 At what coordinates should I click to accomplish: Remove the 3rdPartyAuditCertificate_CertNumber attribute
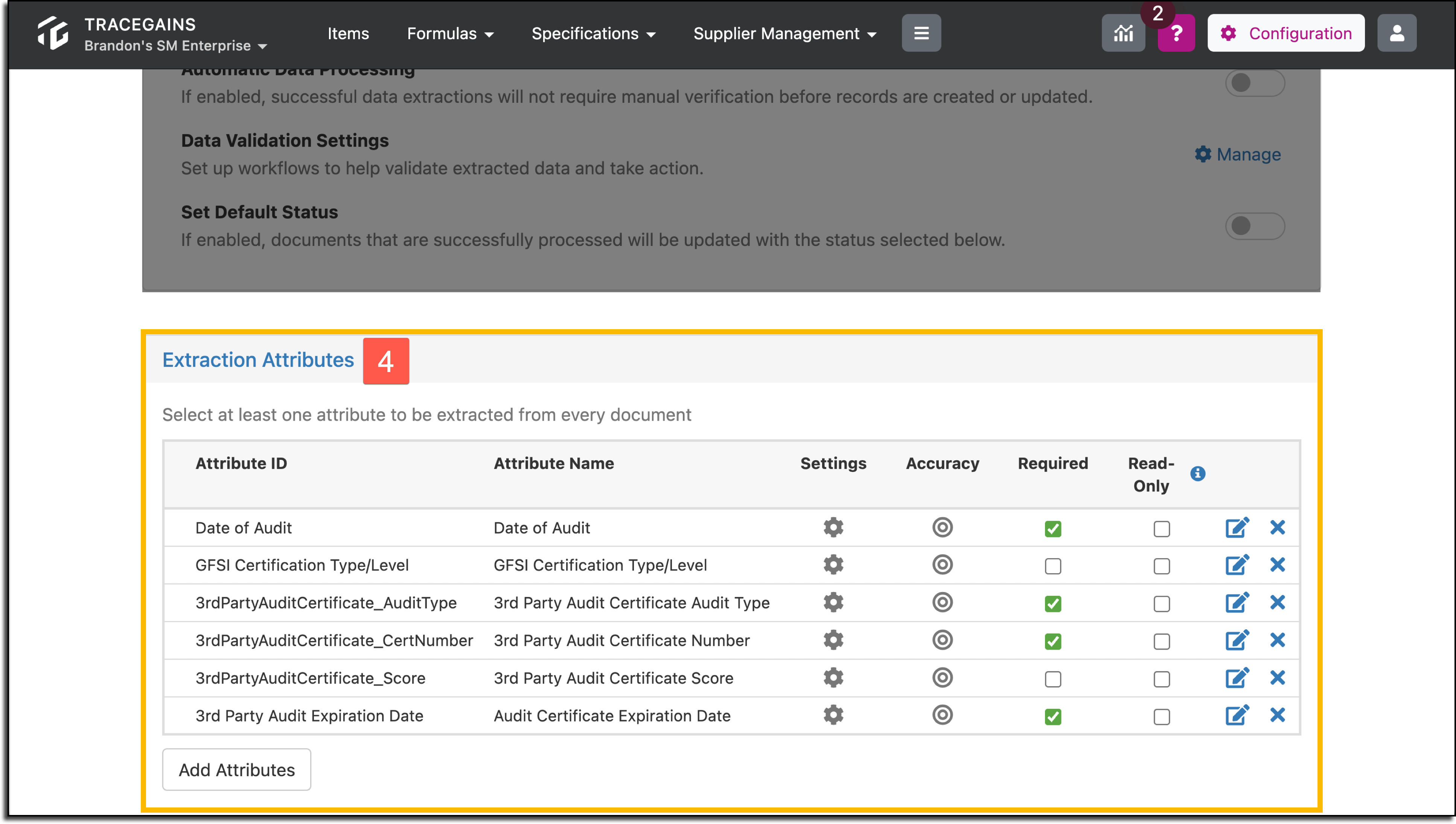tap(1277, 640)
